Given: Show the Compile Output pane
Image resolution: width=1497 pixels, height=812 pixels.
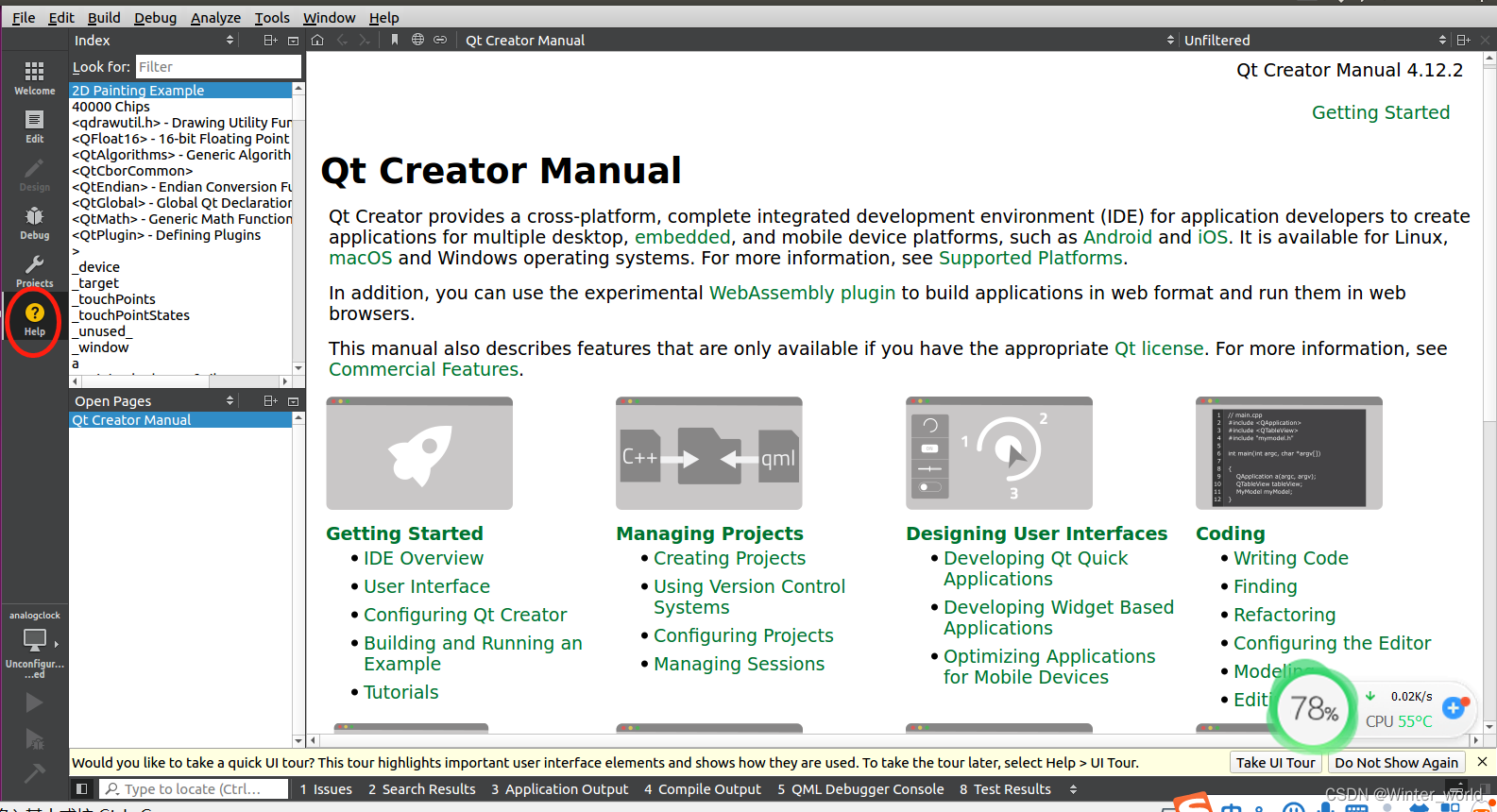Looking at the screenshot, I should tap(703, 789).
